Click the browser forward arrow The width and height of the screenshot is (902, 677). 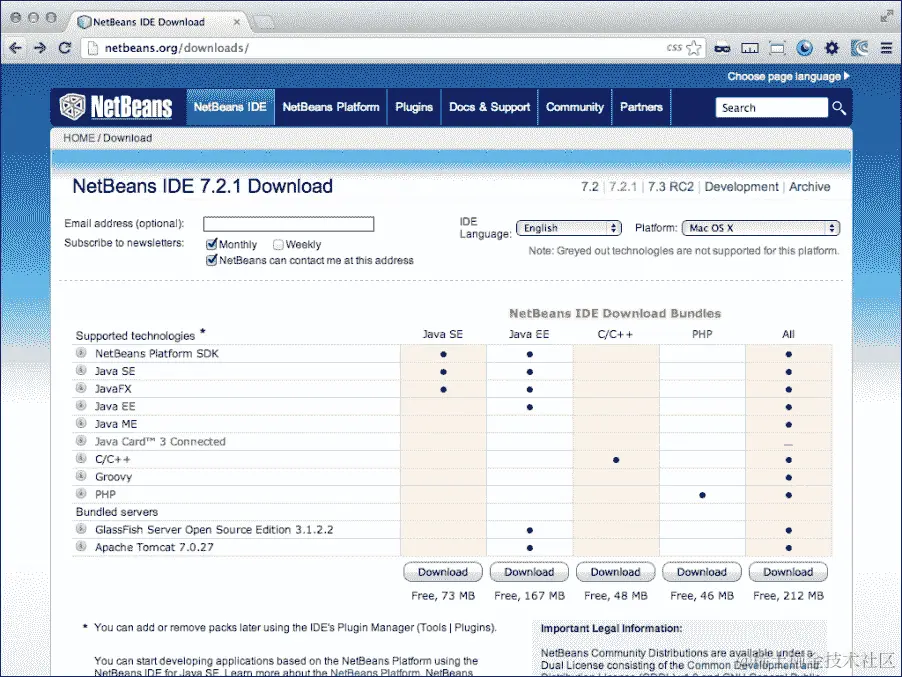click(x=40, y=48)
